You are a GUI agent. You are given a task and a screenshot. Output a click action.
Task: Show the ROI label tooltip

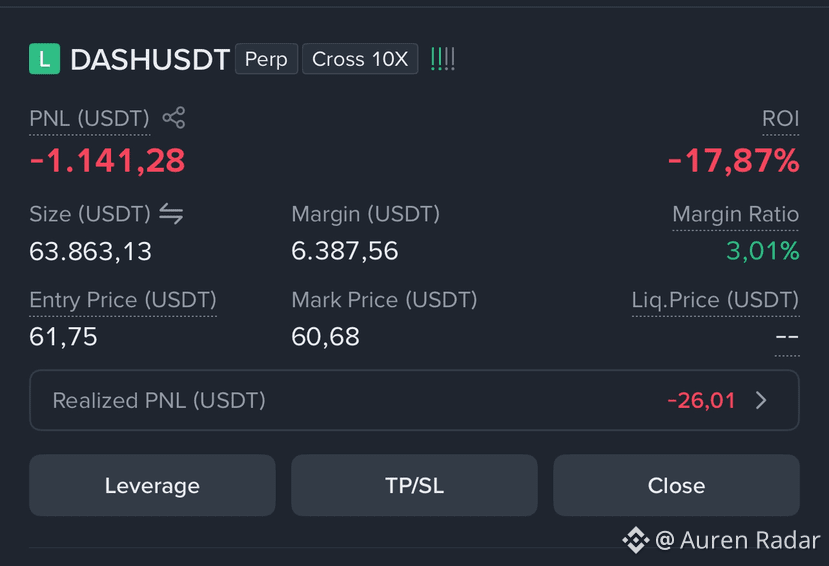click(780, 118)
